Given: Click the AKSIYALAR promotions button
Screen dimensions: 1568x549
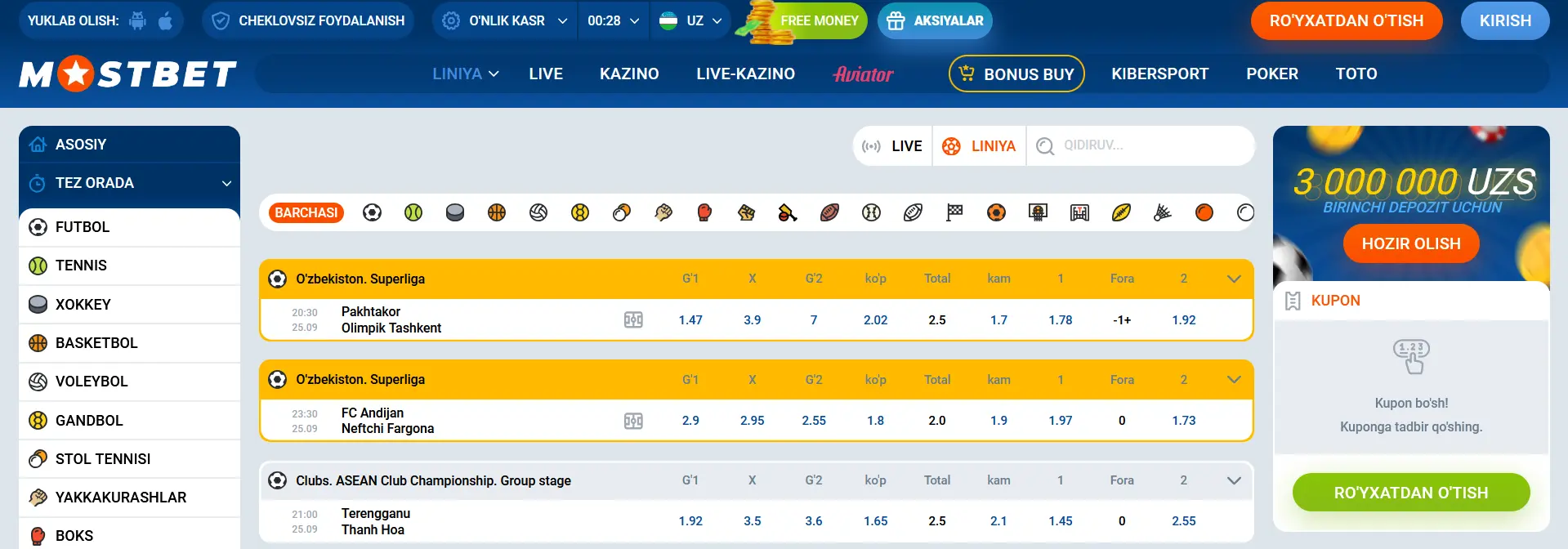Looking at the screenshot, I should [x=935, y=20].
